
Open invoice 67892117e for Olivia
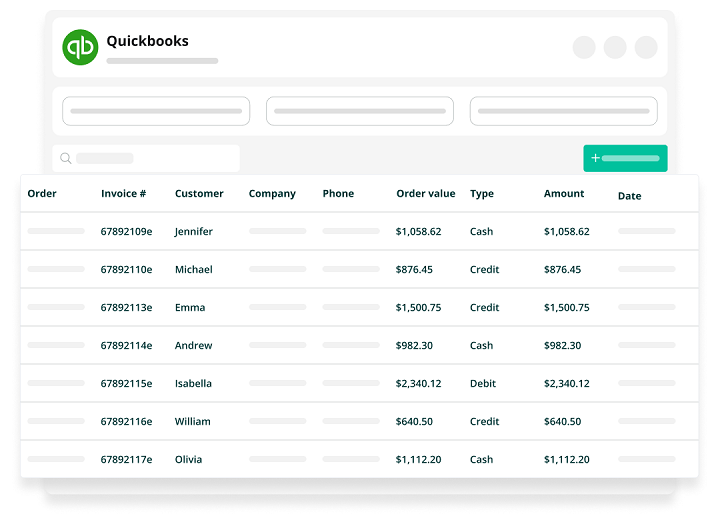[126, 460]
